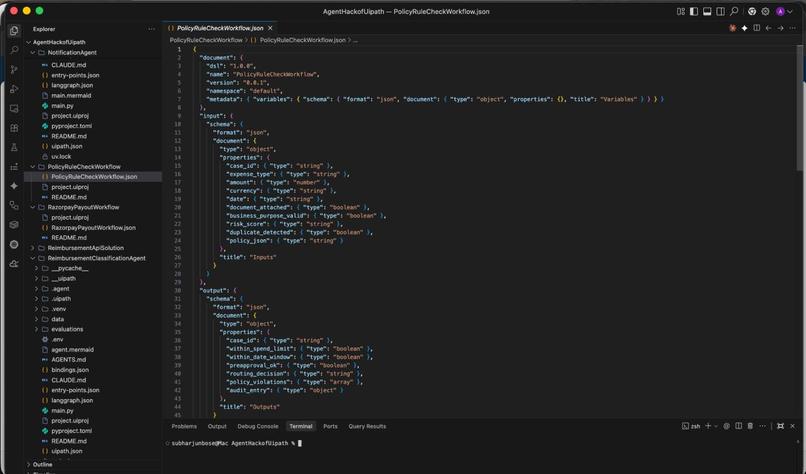806x474 pixels.
Task: Open the Testing flask view
Action: coord(14,148)
